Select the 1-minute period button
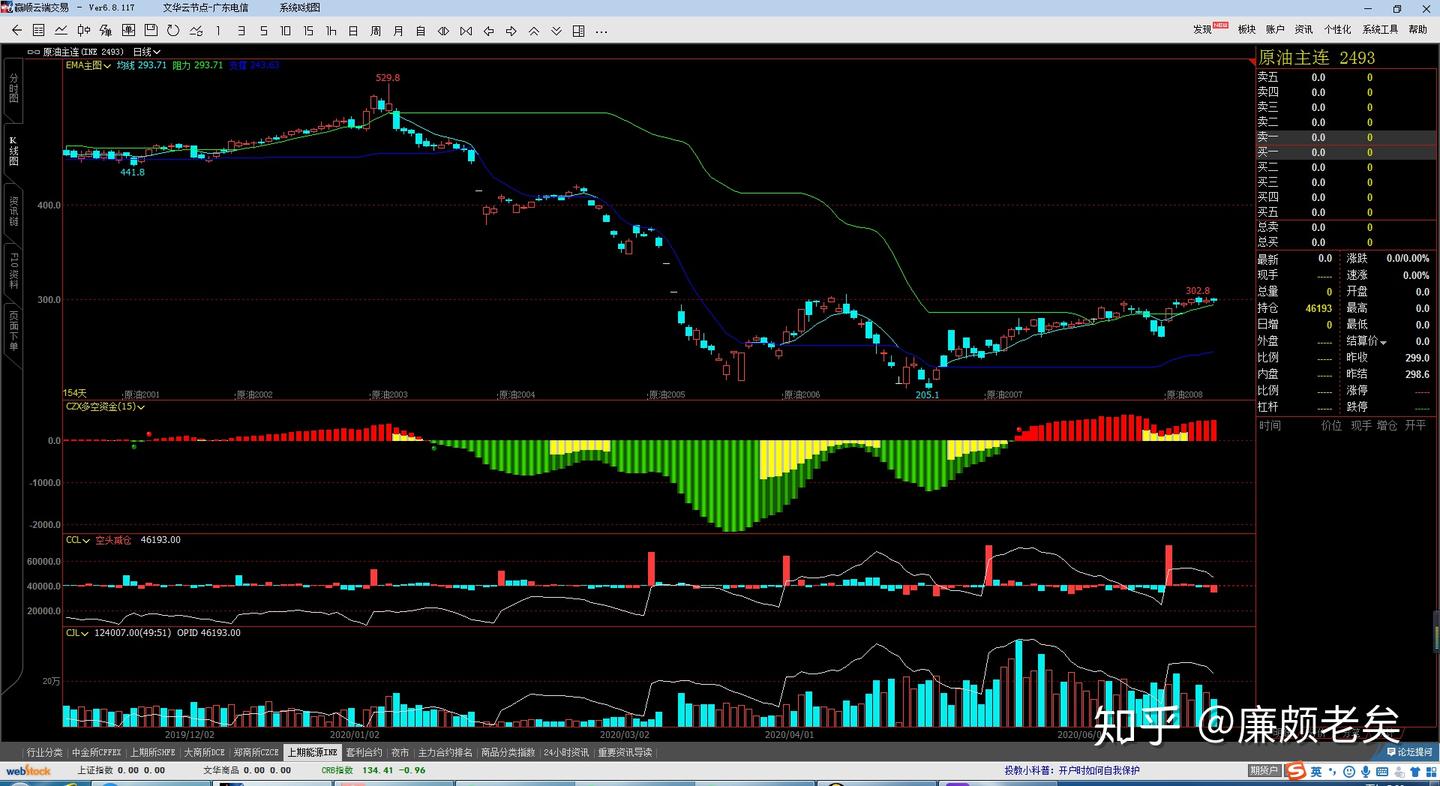 (218, 31)
